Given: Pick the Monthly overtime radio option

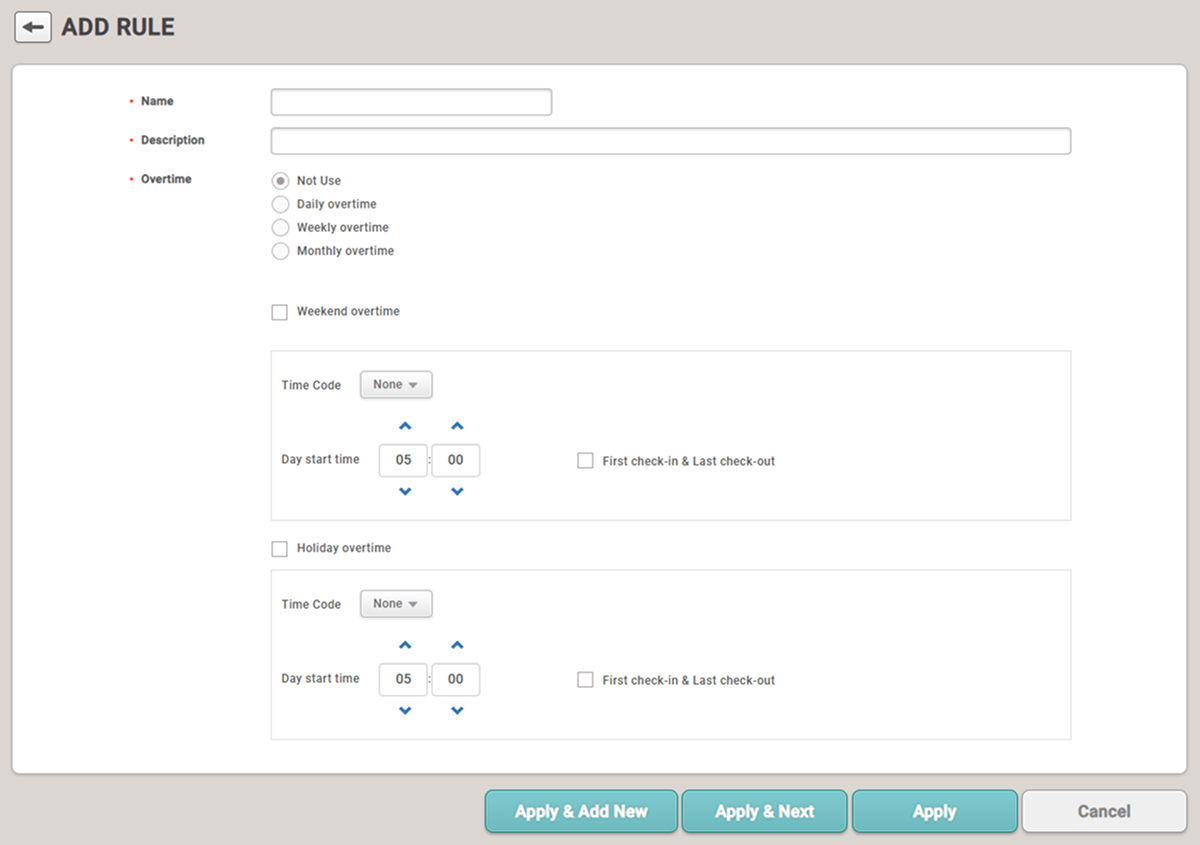Looking at the screenshot, I should click(281, 251).
